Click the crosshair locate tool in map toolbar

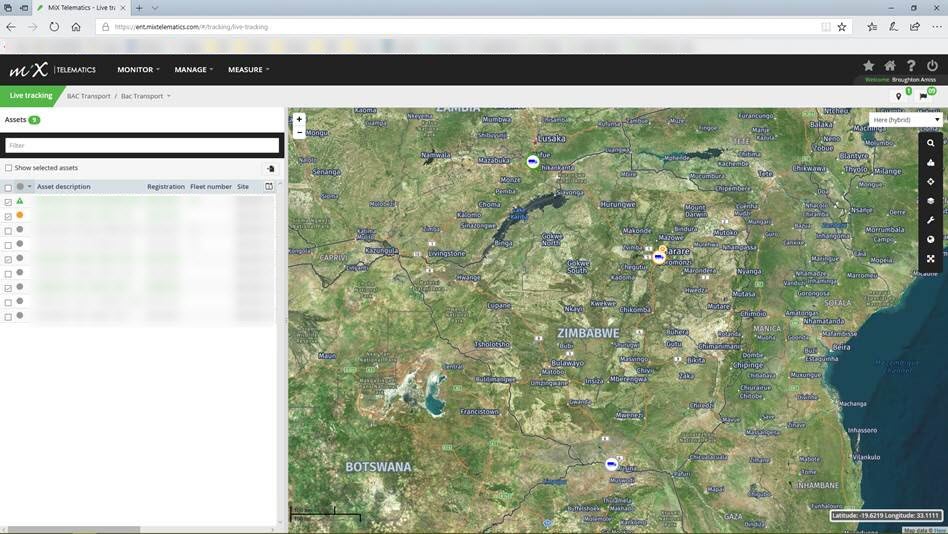(x=930, y=181)
